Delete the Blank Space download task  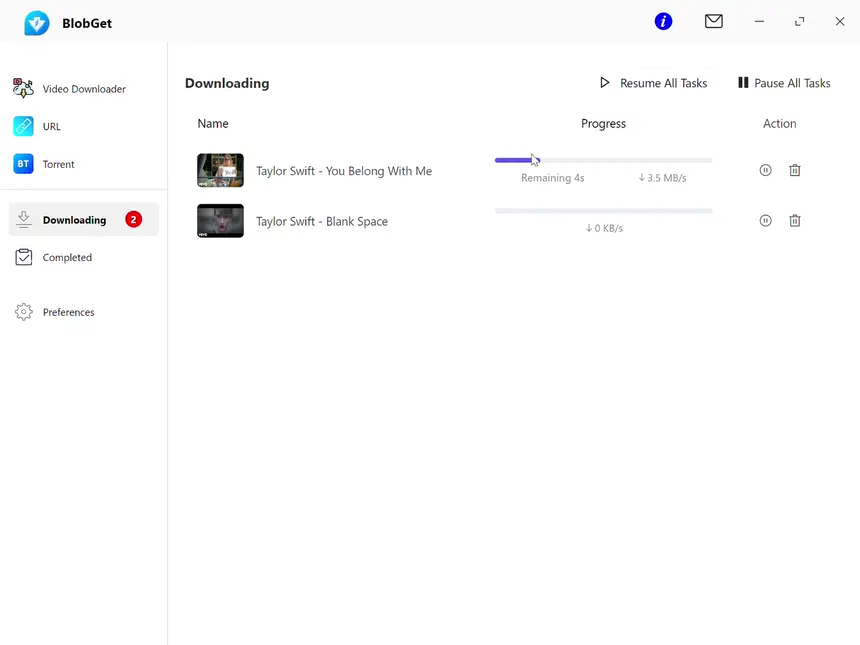tap(795, 220)
